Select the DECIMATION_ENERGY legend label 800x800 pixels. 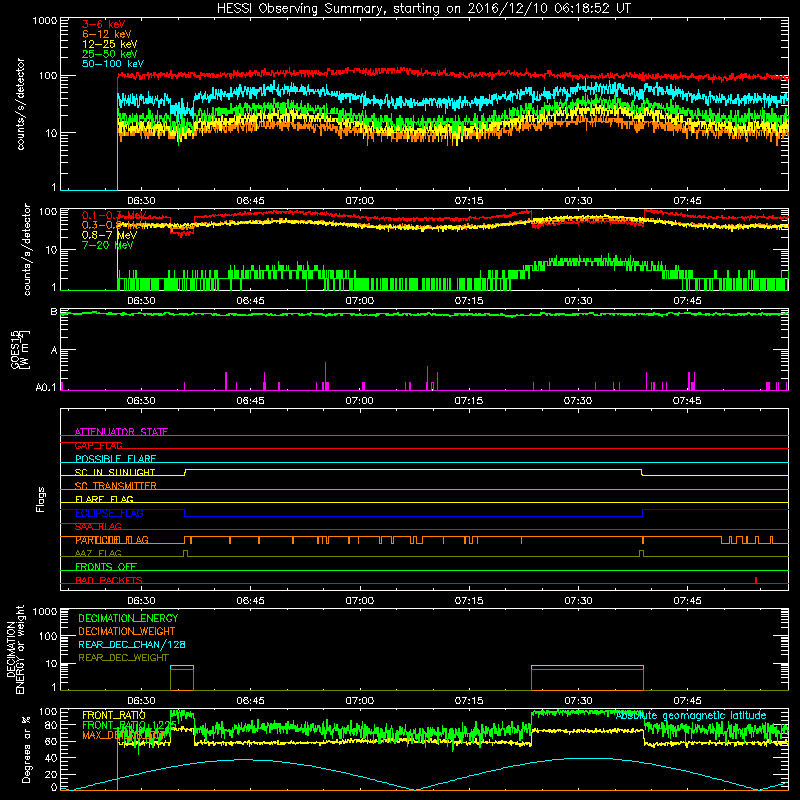point(128,618)
